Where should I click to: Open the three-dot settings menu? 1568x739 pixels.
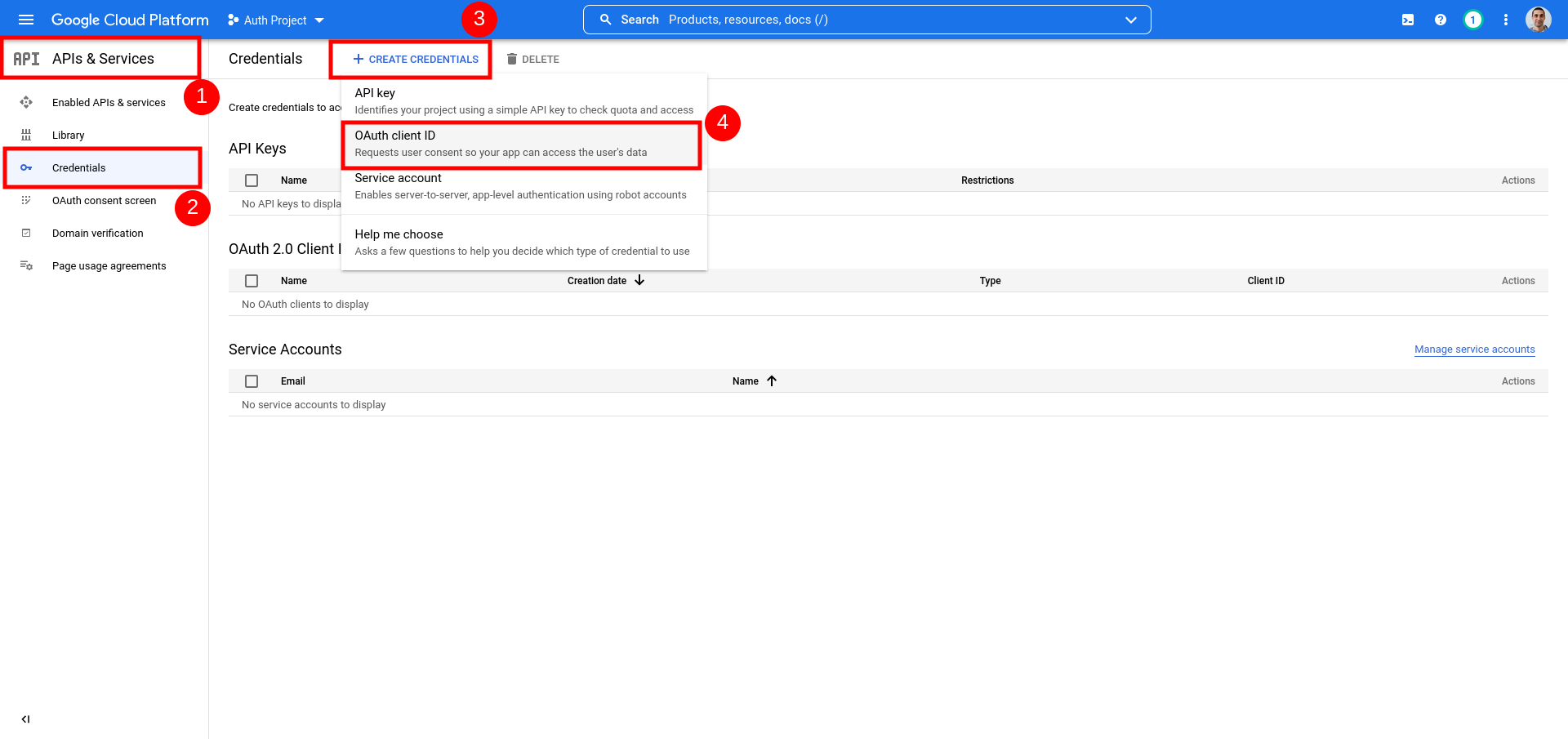(1506, 20)
